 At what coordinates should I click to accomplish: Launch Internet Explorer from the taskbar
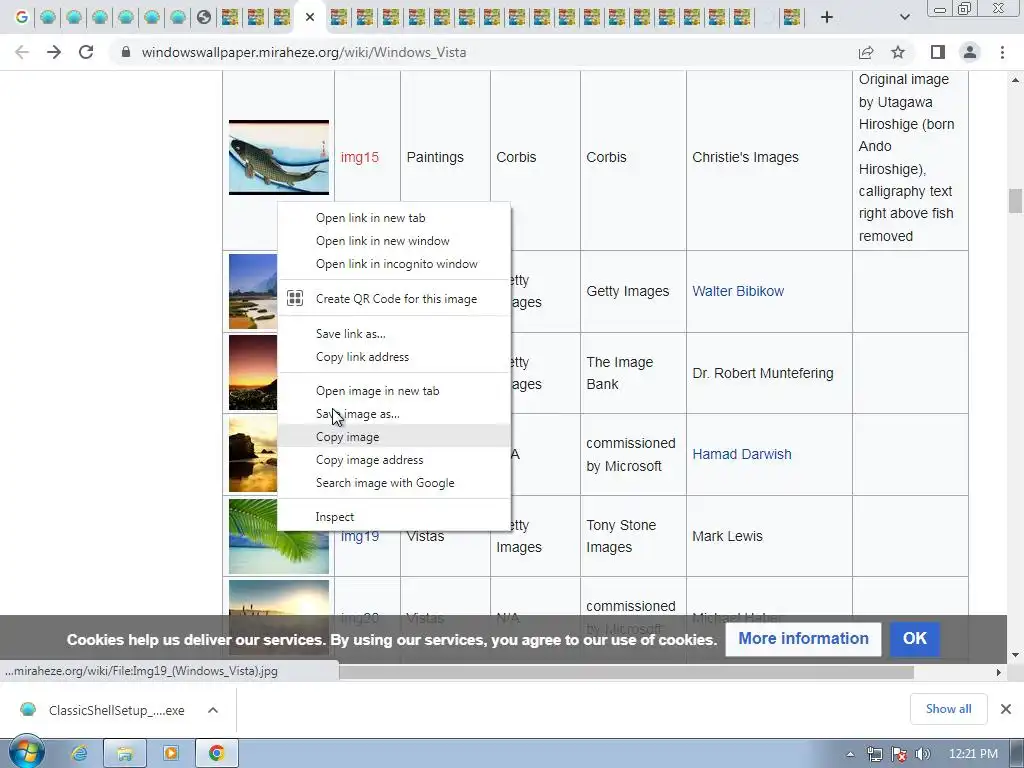coord(80,754)
